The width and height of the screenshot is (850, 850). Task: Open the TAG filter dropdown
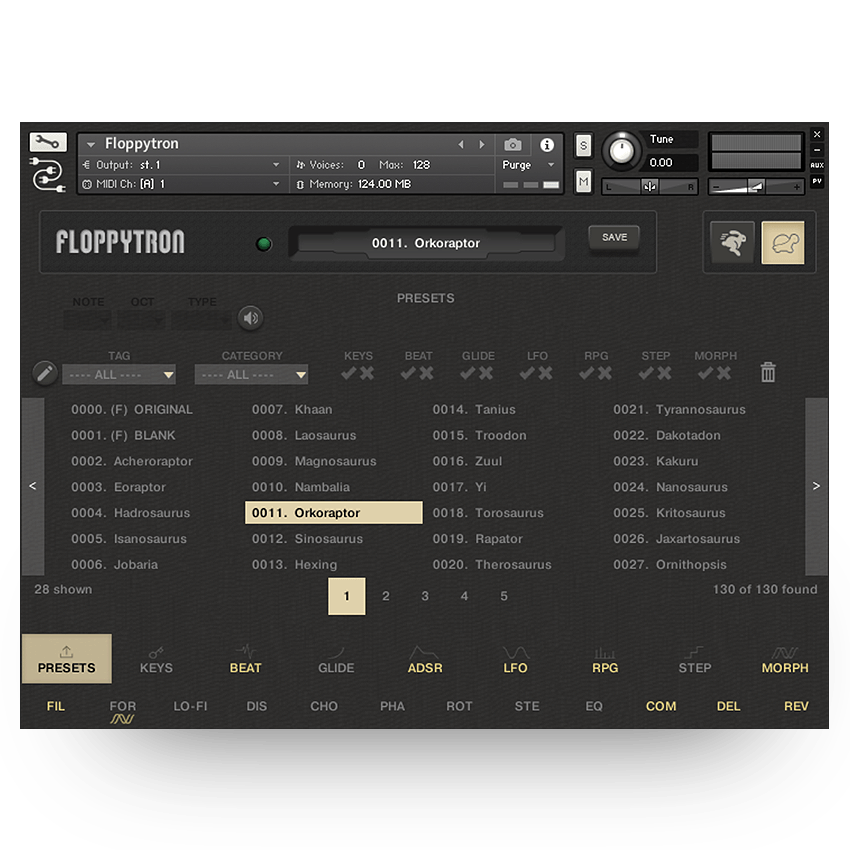(119, 375)
